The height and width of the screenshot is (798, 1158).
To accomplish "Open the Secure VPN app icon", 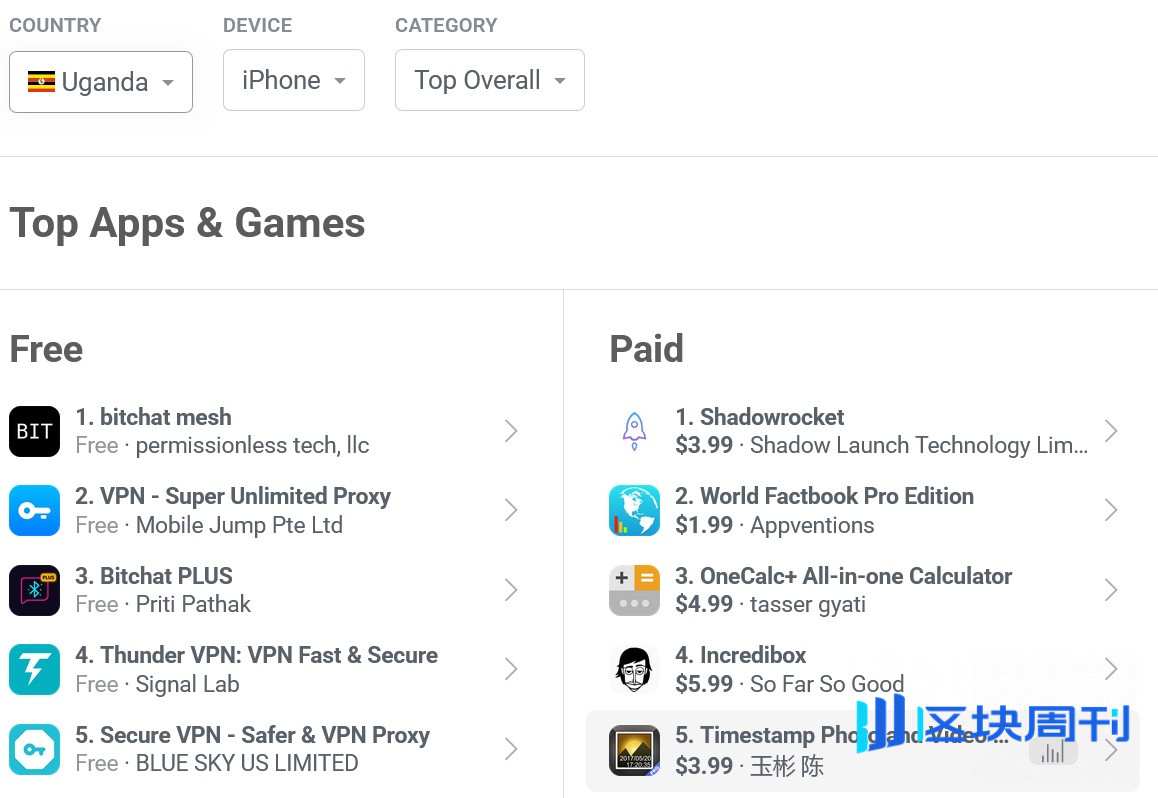I will [x=34, y=749].
